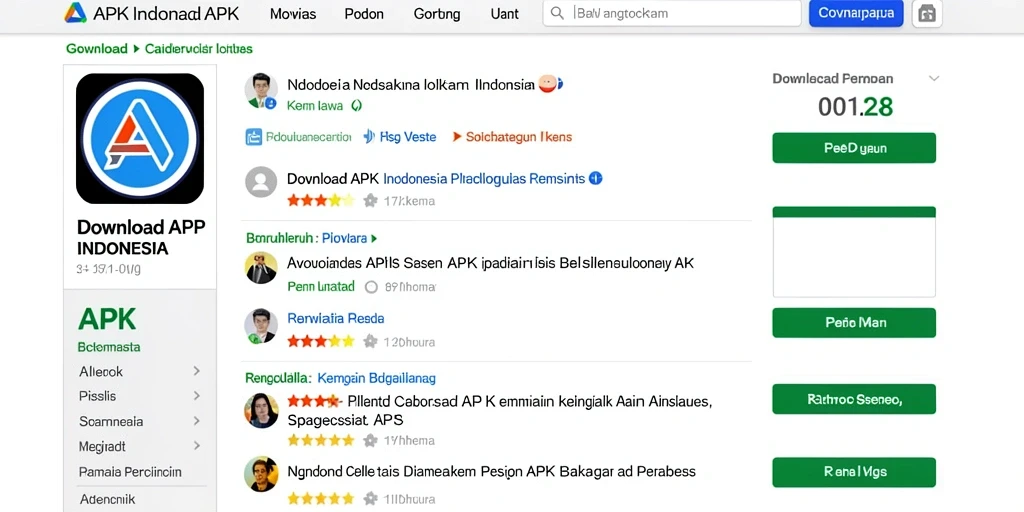Click the green circle icon beside Kem lawa
This screenshot has width=1024, height=512.
(356, 105)
